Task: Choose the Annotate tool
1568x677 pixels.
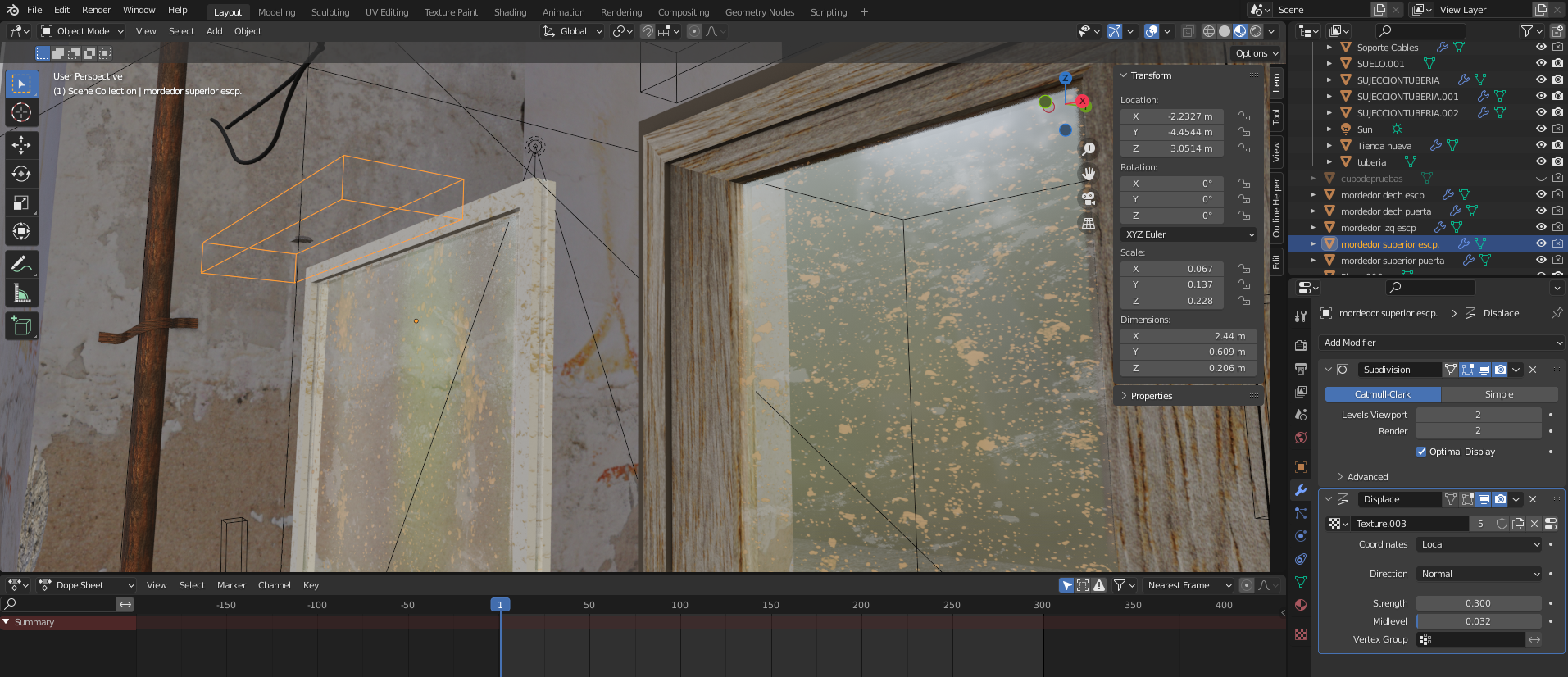Action: [22, 264]
